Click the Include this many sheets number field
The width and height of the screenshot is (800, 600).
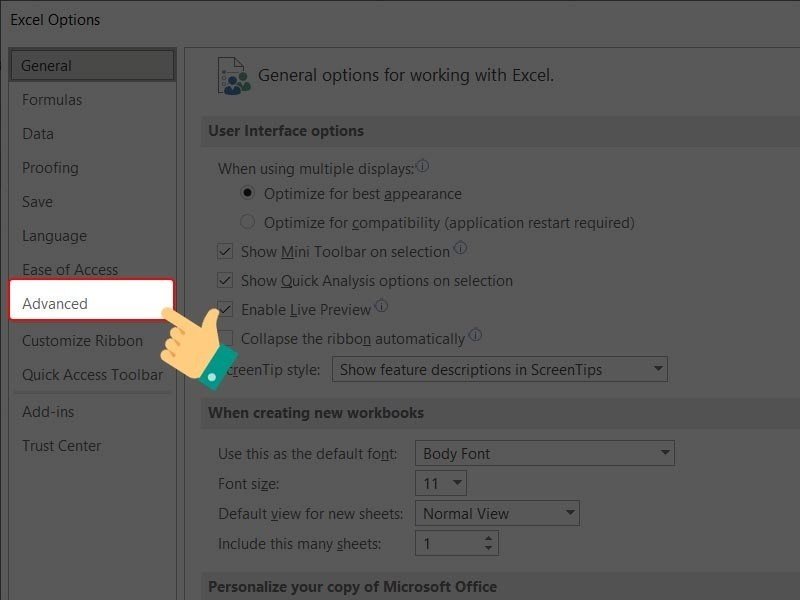pos(445,544)
